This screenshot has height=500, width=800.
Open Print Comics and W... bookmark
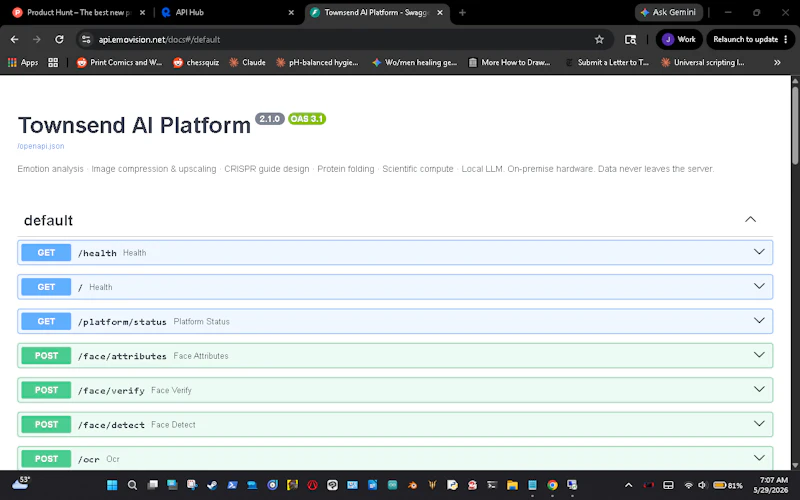119,62
